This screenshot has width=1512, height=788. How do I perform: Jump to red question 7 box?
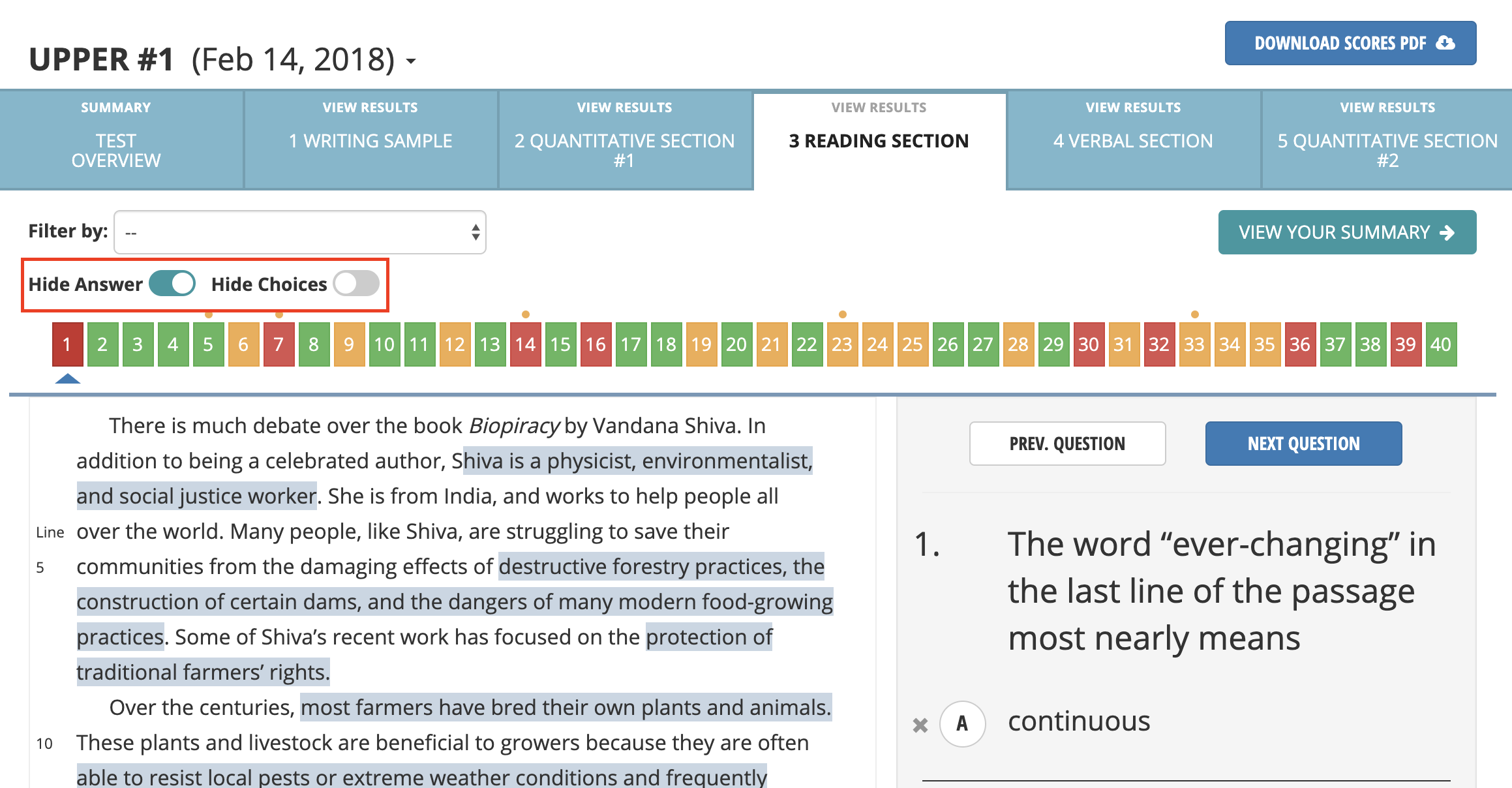279,344
